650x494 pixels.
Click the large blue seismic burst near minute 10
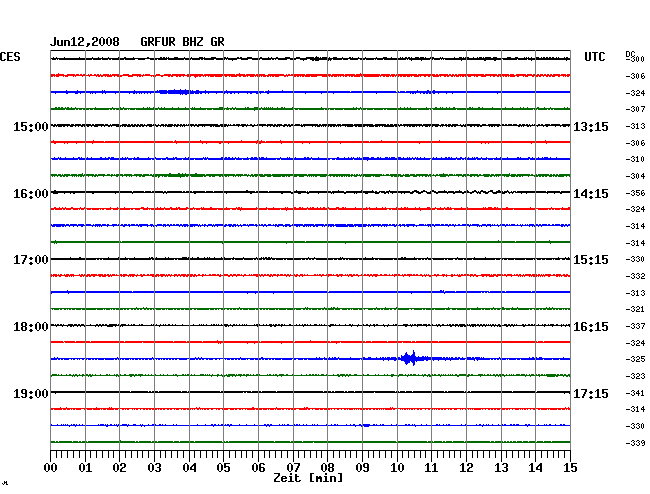[410, 358]
